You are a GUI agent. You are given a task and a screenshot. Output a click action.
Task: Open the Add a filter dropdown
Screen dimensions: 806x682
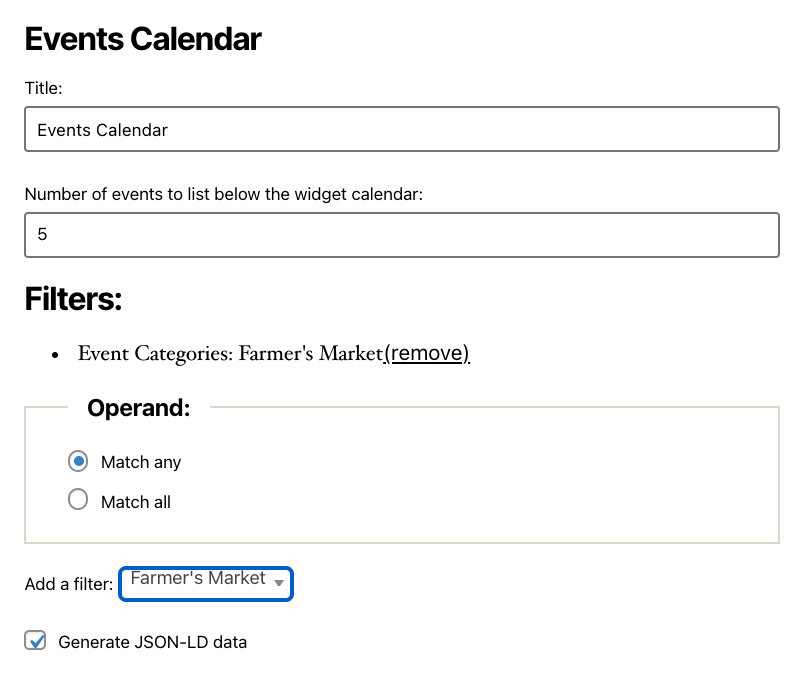pyautogui.click(x=205, y=582)
